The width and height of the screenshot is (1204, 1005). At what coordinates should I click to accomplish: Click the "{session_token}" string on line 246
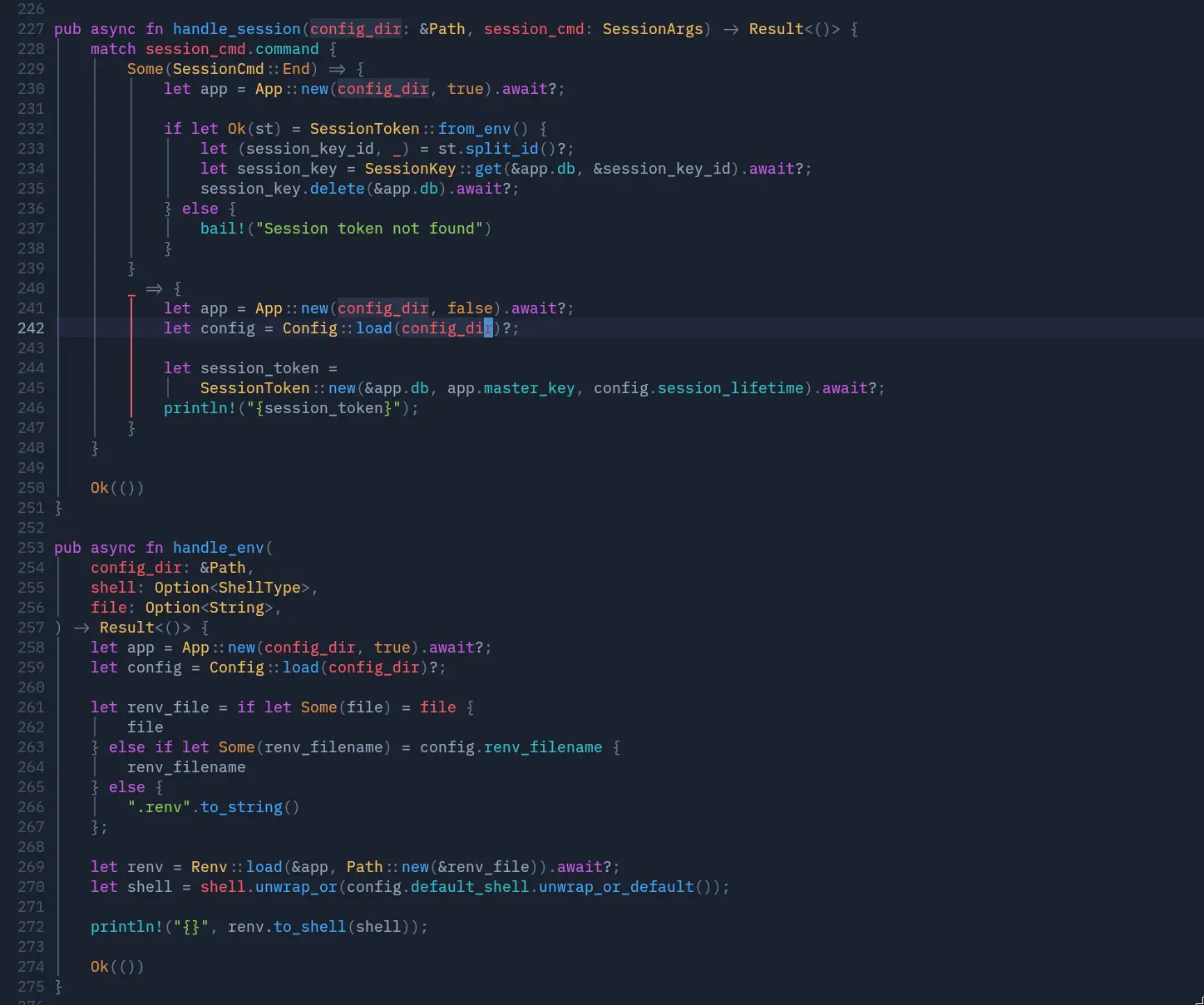pos(323,408)
